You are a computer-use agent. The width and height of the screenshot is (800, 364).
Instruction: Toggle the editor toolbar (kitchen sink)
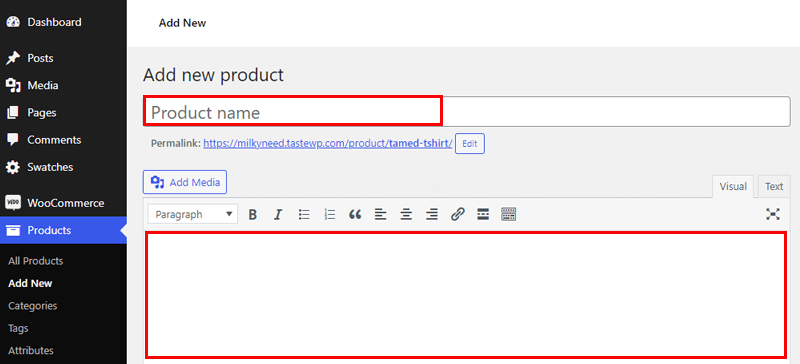click(x=509, y=215)
